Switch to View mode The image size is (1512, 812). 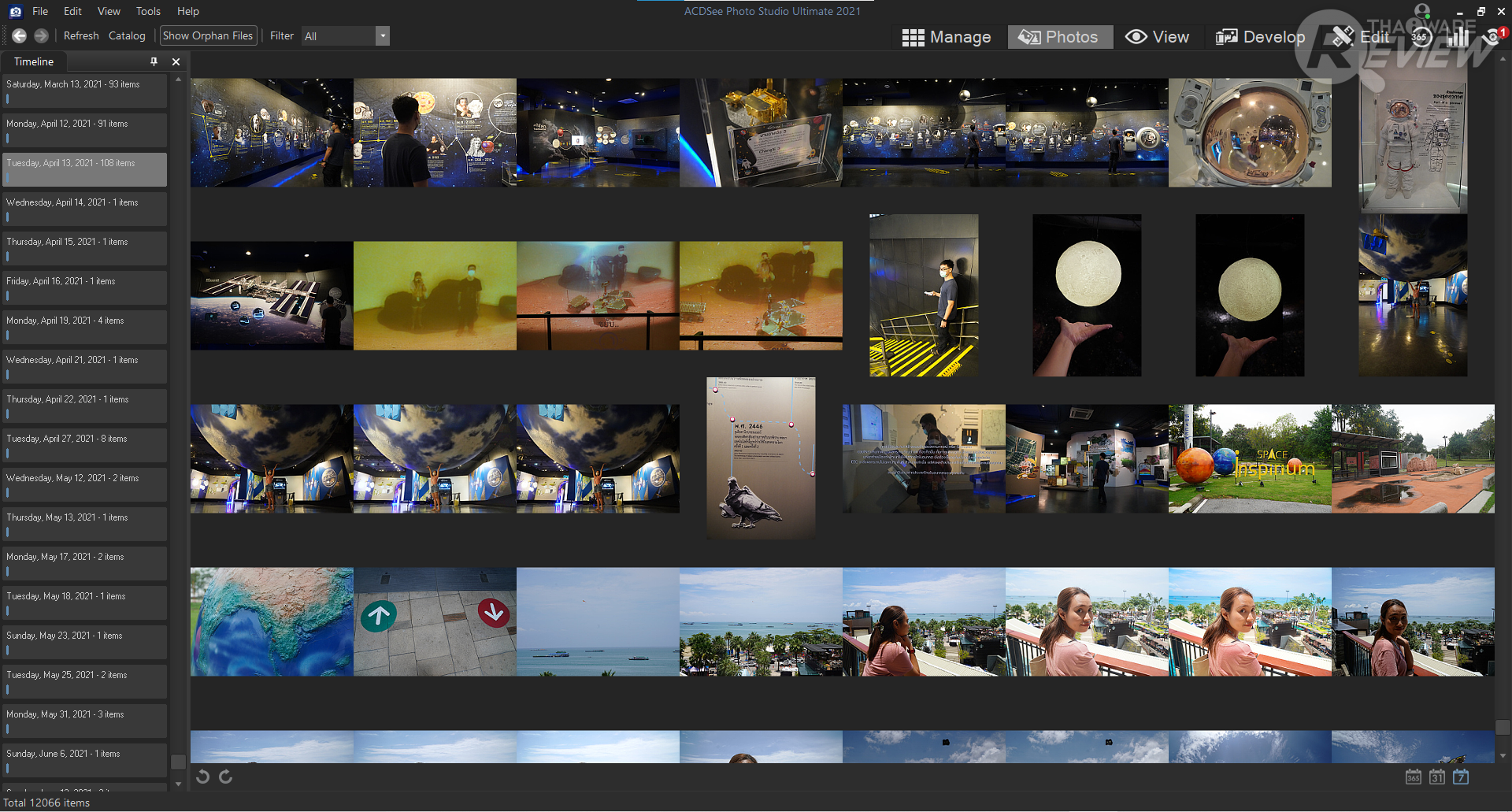coord(1157,37)
